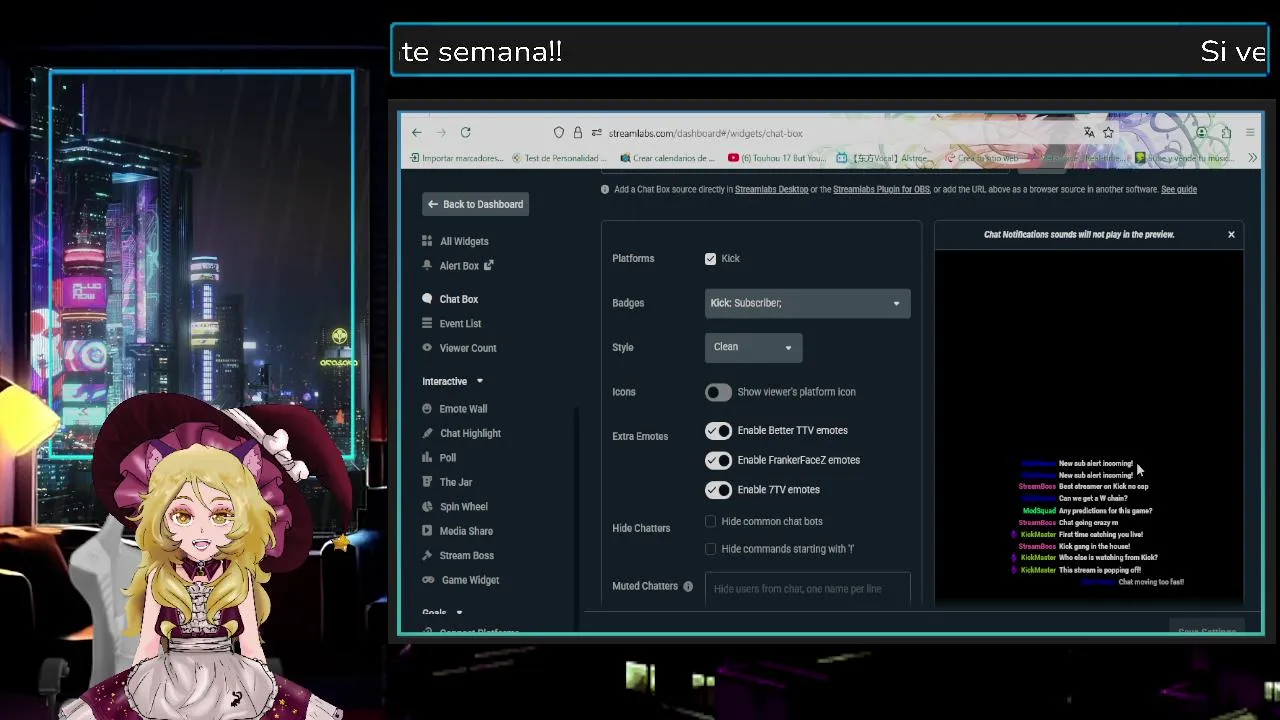Click the Viewer Count eye icon

(427, 348)
